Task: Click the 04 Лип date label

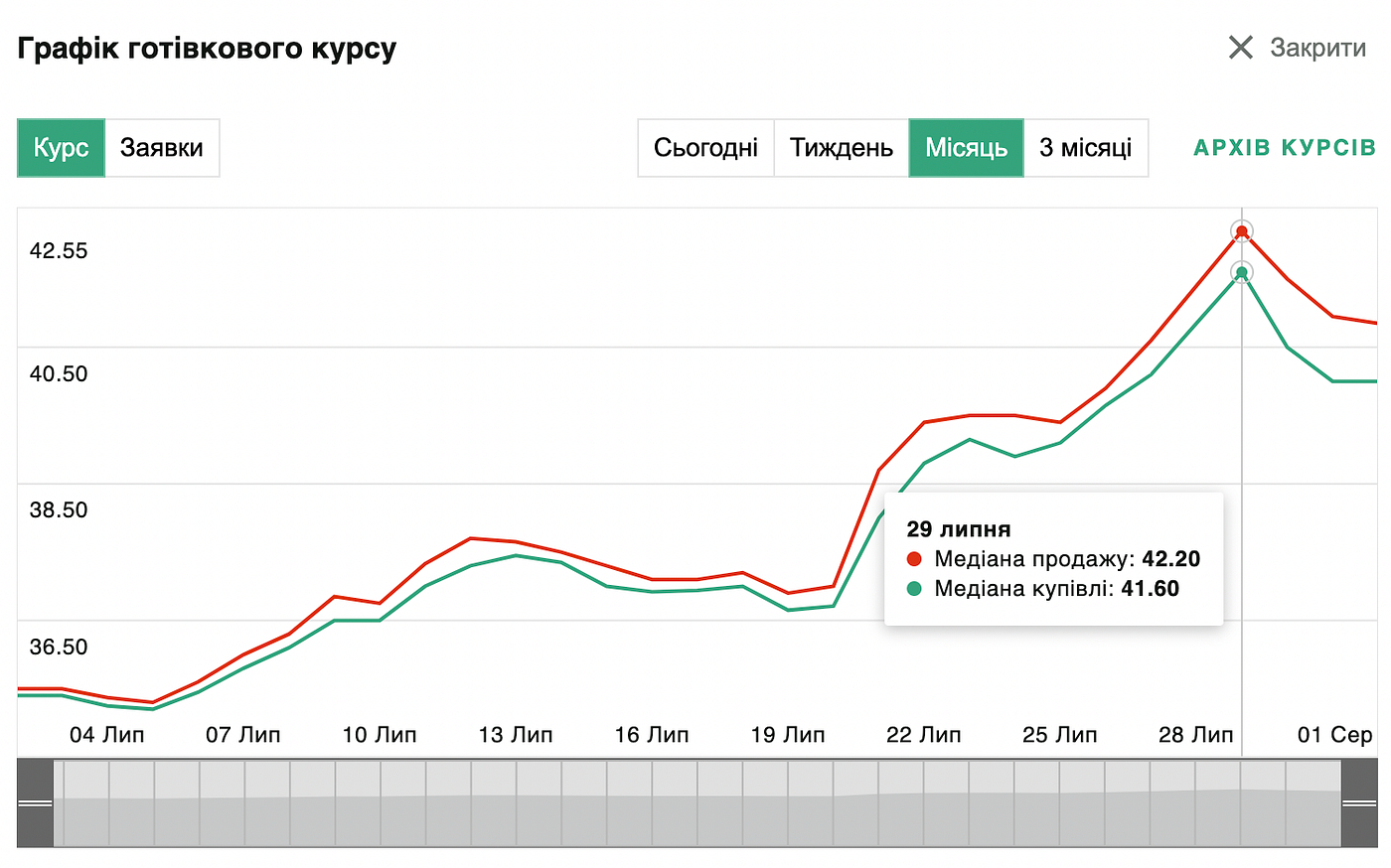Action: (x=107, y=735)
